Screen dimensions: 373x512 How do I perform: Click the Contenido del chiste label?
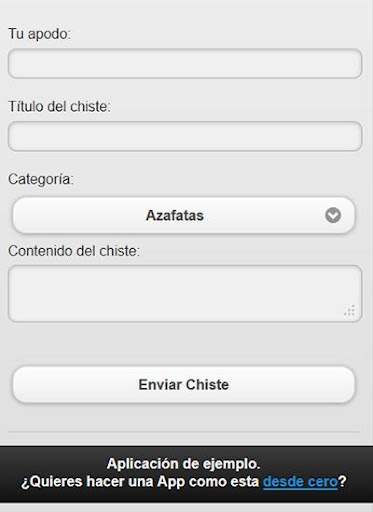coord(74,251)
